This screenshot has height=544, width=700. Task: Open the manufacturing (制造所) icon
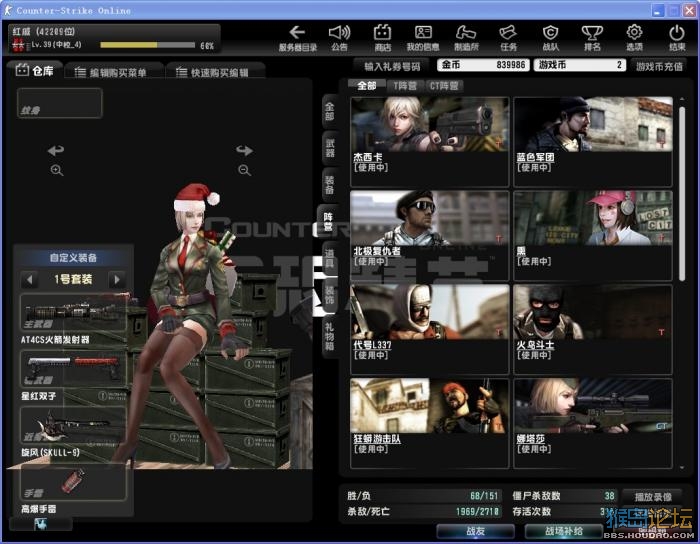click(466, 37)
